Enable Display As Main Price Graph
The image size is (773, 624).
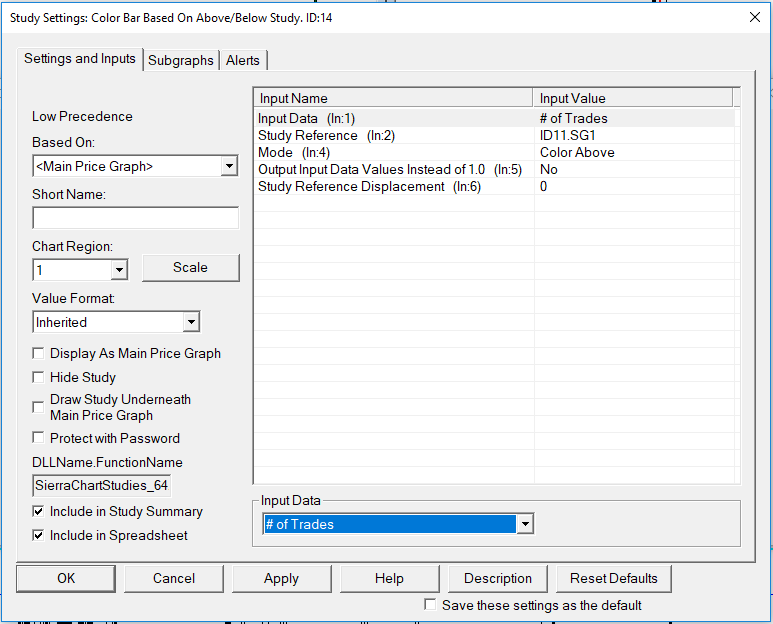[x=38, y=353]
